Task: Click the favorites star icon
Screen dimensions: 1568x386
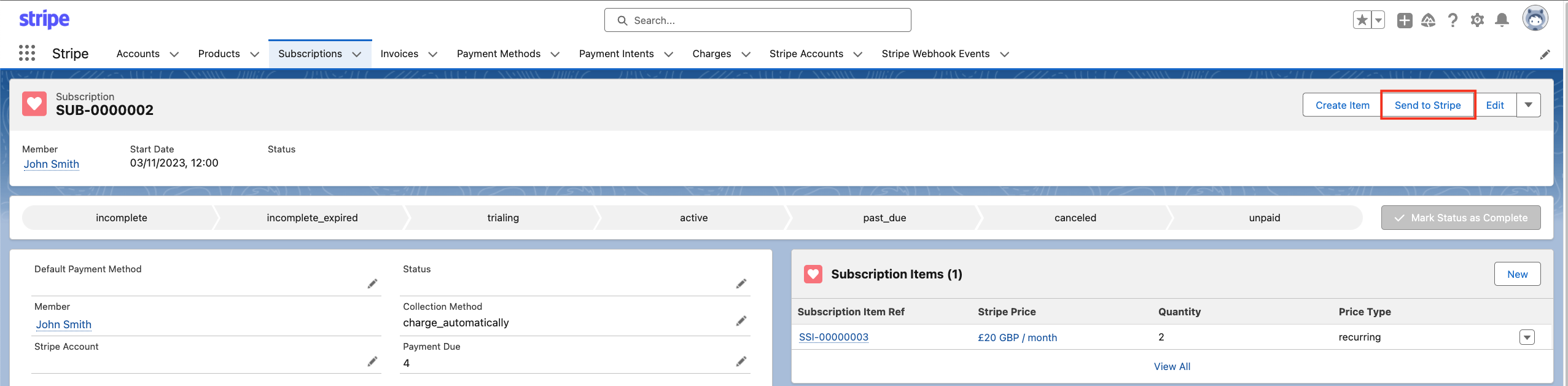Action: pyautogui.click(x=1362, y=20)
